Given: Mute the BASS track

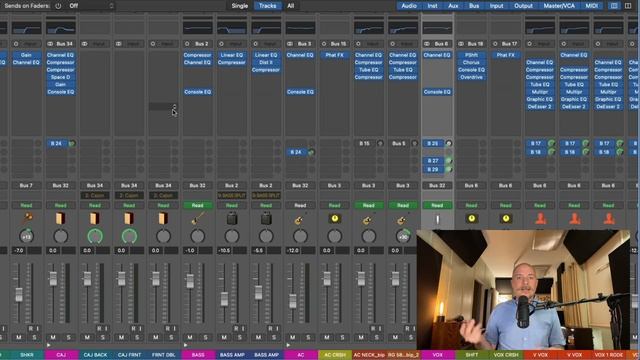Looking at the screenshot, I should pyautogui.click(x=190, y=337).
